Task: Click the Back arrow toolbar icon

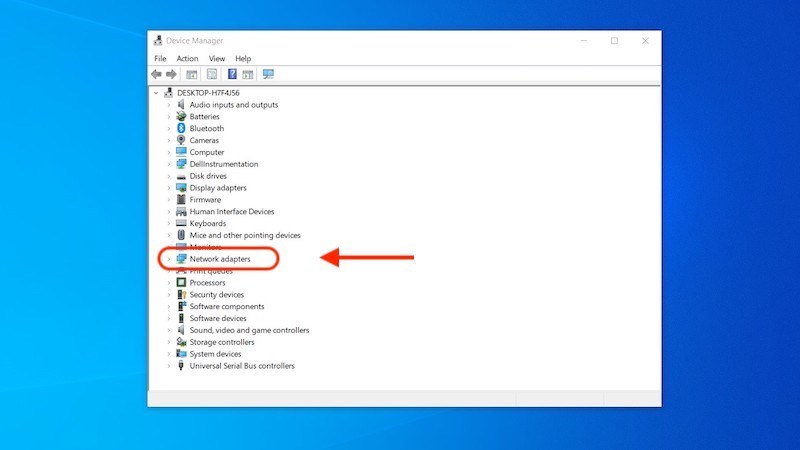Action: click(157, 74)
